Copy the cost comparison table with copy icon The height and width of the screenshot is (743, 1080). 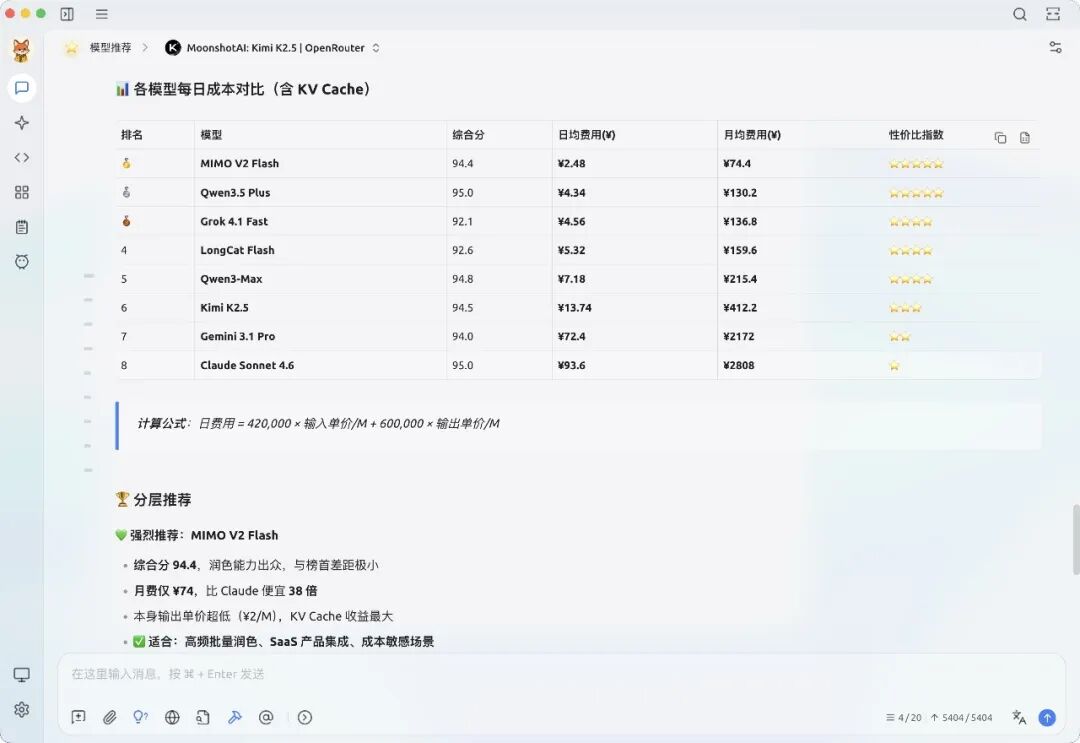point(1000,138)
